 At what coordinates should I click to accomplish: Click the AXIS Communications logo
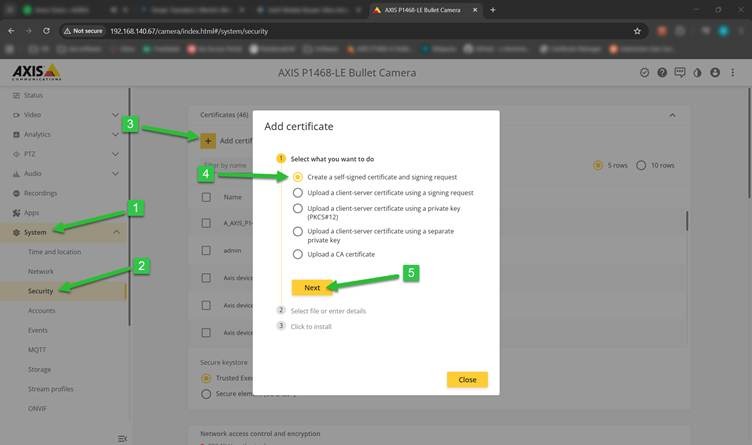tap(36, 72)
